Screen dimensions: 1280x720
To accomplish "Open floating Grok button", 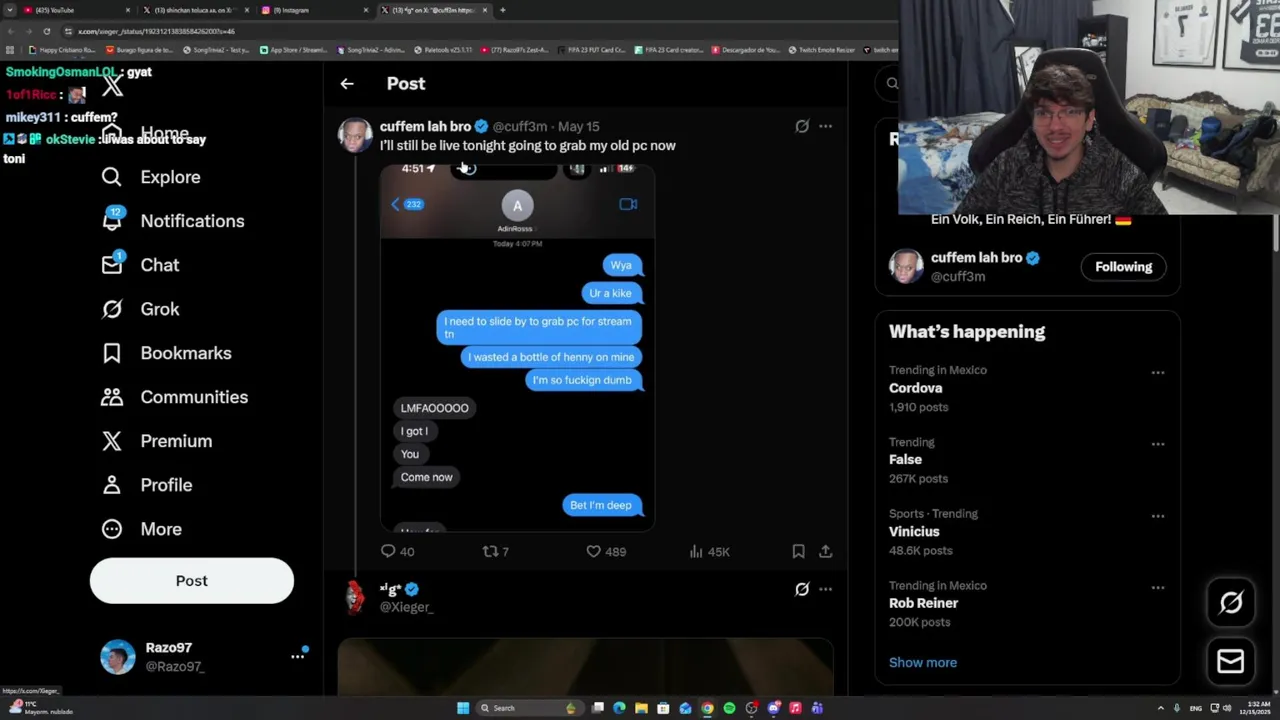I will pos(1231,602).
